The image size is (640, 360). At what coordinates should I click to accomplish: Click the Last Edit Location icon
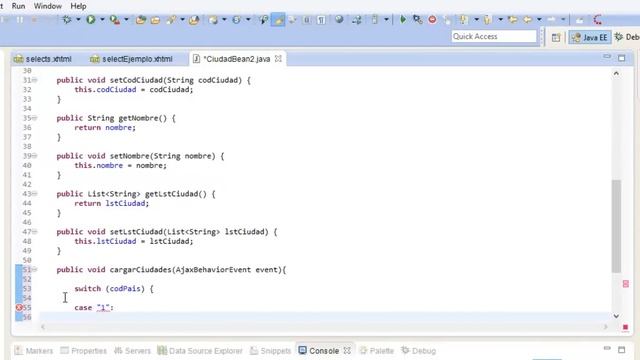513,19
